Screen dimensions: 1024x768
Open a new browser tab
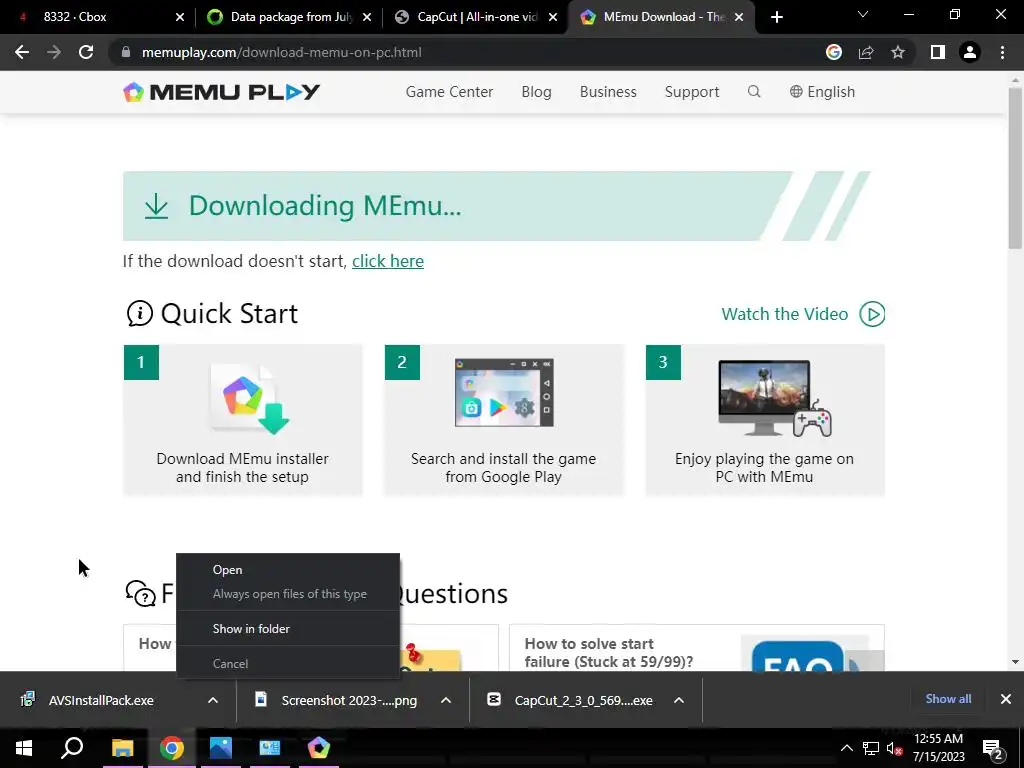coord(776,17)
